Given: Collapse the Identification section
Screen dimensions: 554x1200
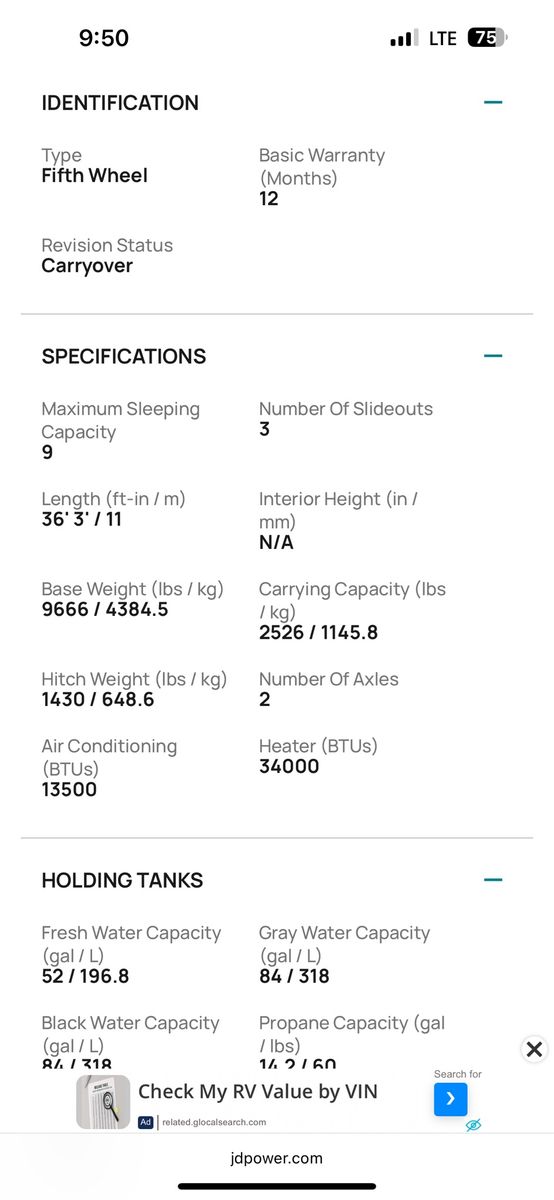Looking at the screenshot, I should pyautogui.click(x=492, y=102).
